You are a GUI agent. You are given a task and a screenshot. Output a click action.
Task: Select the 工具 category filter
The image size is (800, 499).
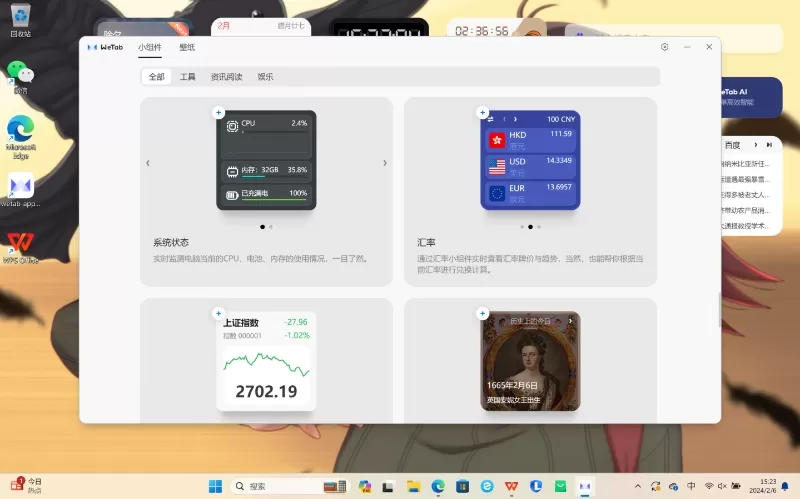coord(188,77)
